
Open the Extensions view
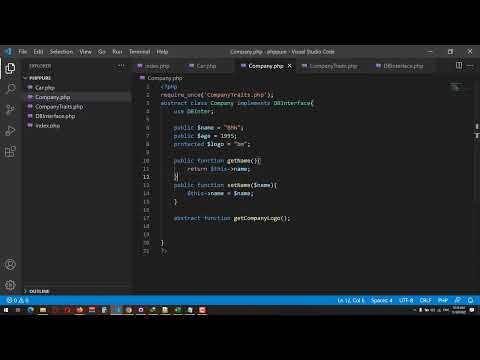[x=10, y=152]
